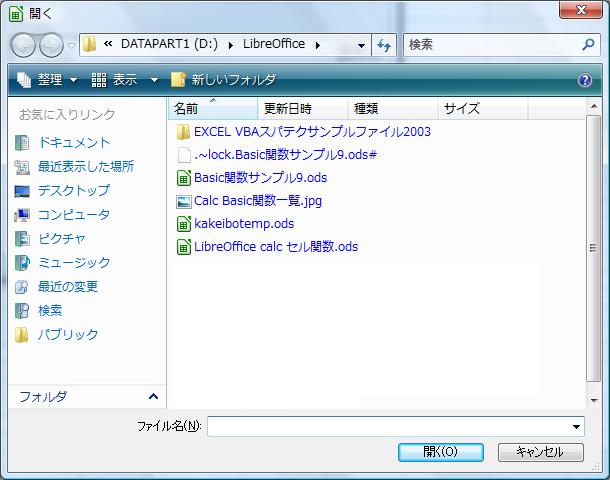Create folder with 新しいフォルダ button
Viewport: 610px width, 480px height.
(224, 80)
